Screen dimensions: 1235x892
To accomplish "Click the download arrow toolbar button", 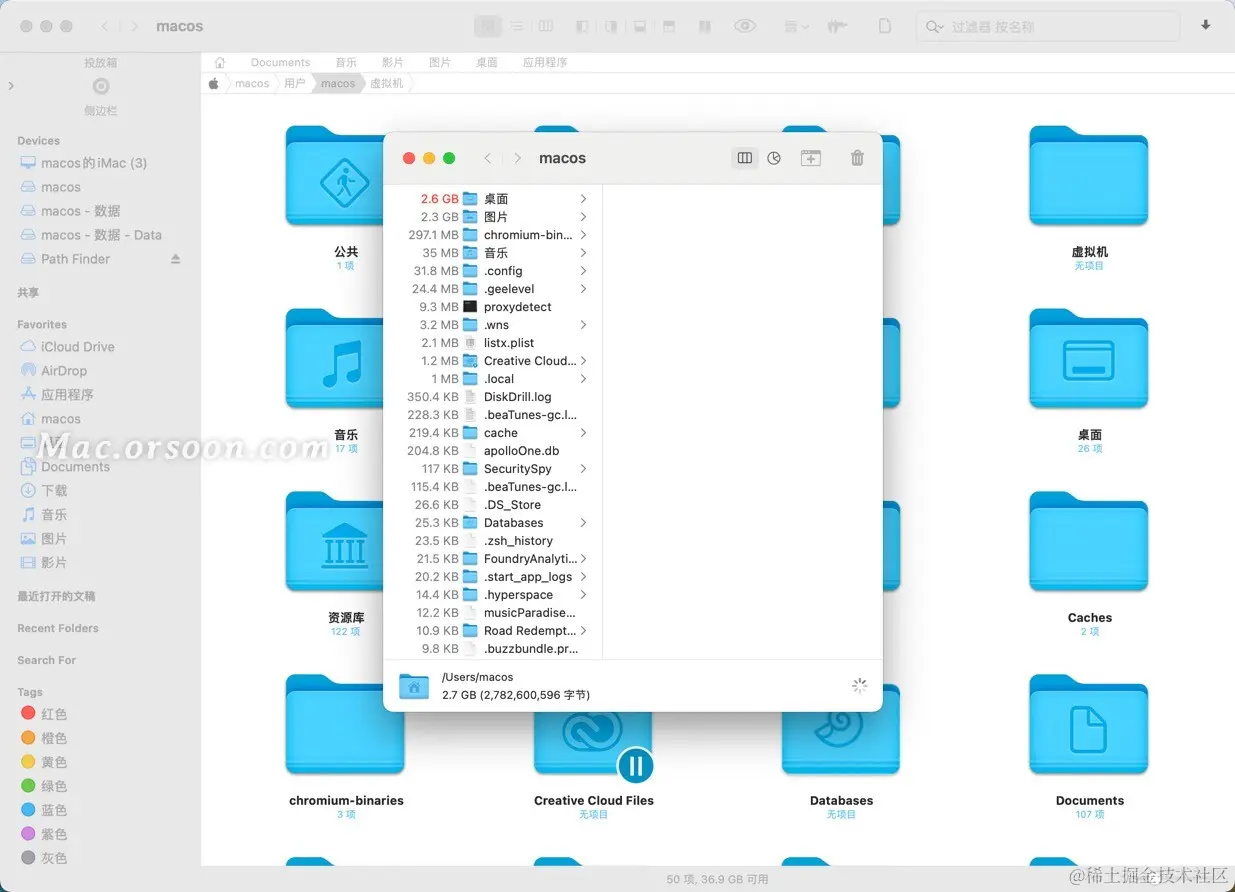I will (x=1205, y=26).
